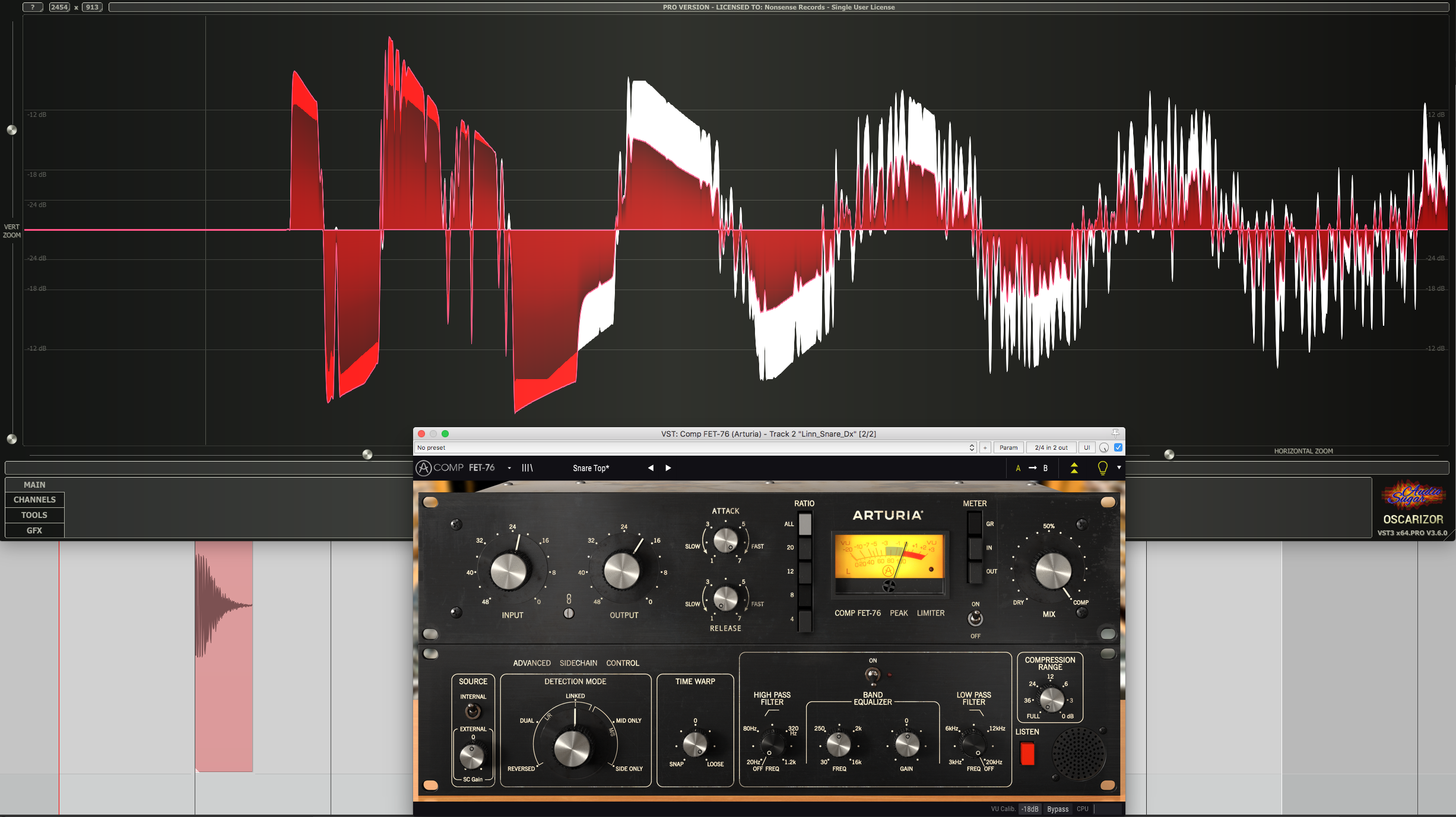
Task: Open the COMP FET-76 main menu arrow
Action: pos(509,468)
